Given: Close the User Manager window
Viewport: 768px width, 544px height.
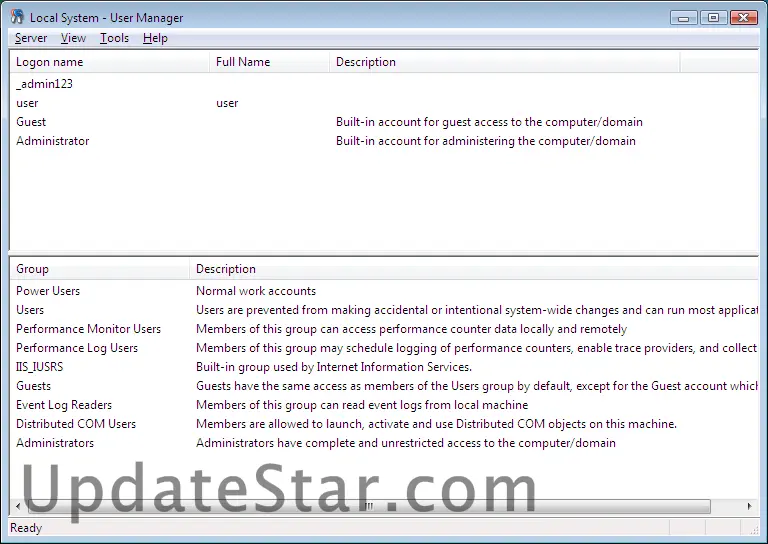Looking at the screenshot, I should click(x=744, y=18).
